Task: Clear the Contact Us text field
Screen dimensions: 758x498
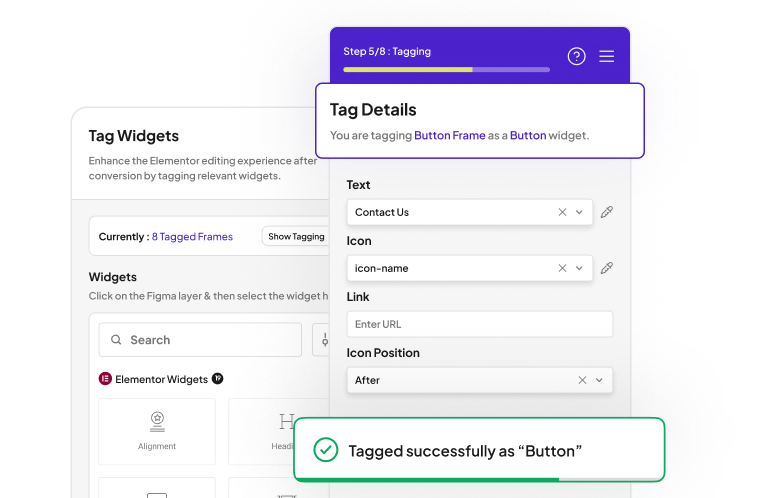Action: coord(562,212)
